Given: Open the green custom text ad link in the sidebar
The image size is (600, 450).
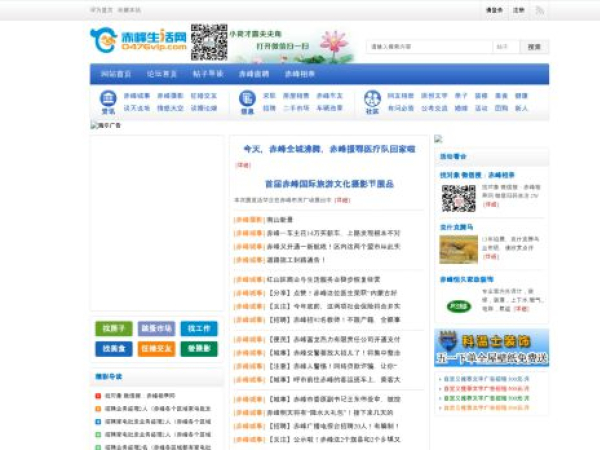Looking at the screenshot, I should click(486, 398).
